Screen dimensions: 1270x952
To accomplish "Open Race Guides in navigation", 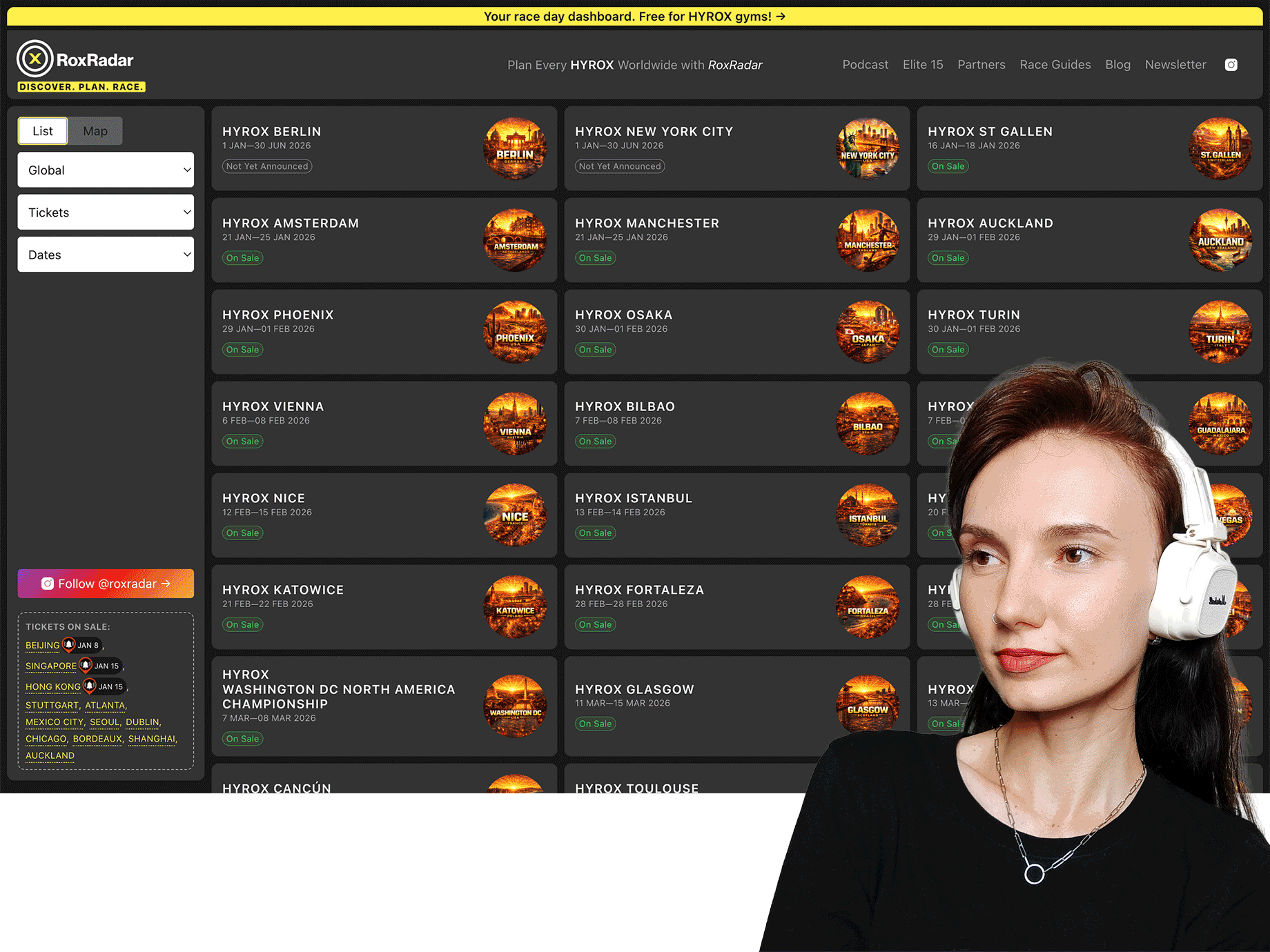I will 1055,65.
